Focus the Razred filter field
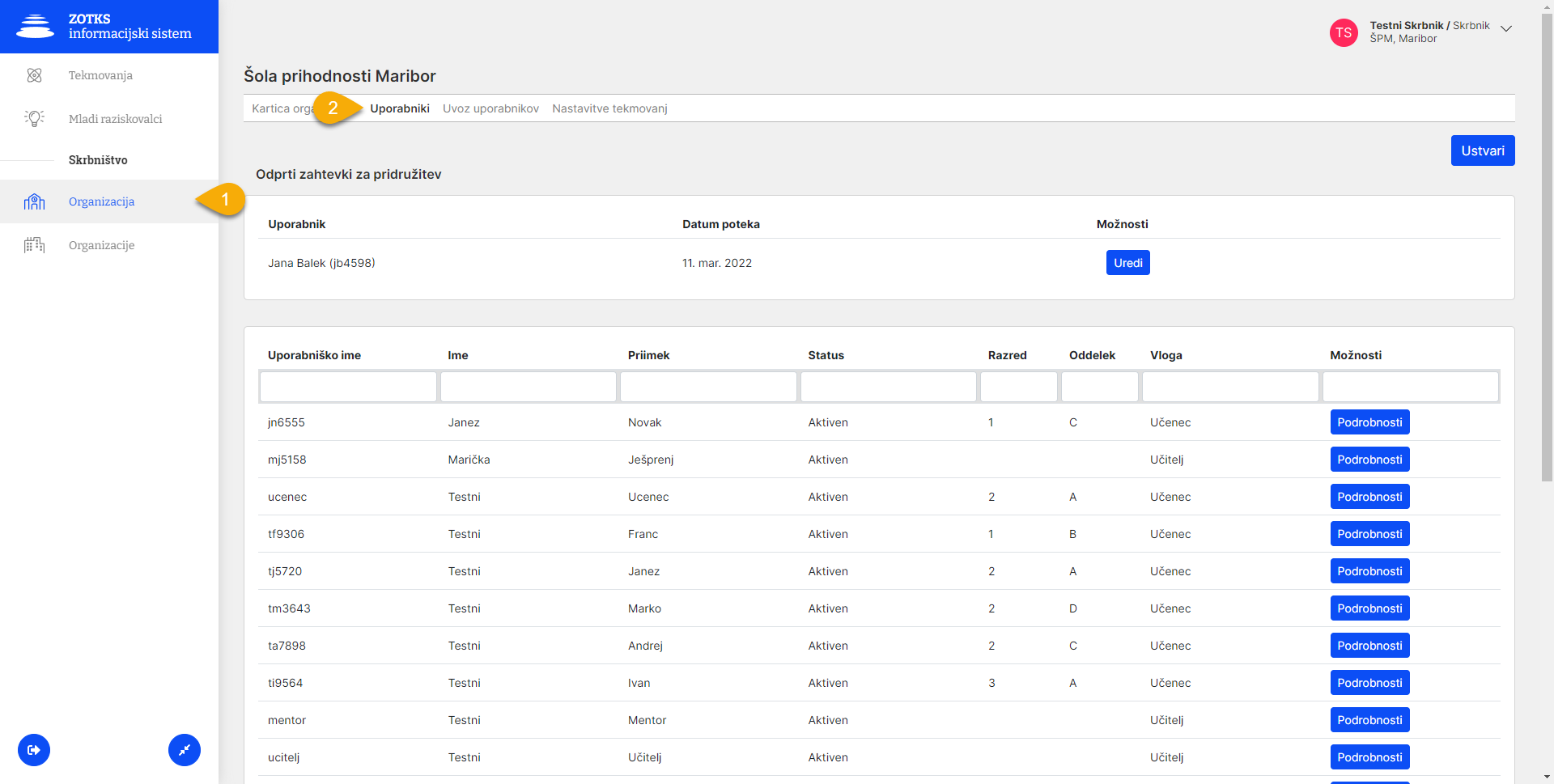This screenshot has width=1554, height=784. 1018,387
